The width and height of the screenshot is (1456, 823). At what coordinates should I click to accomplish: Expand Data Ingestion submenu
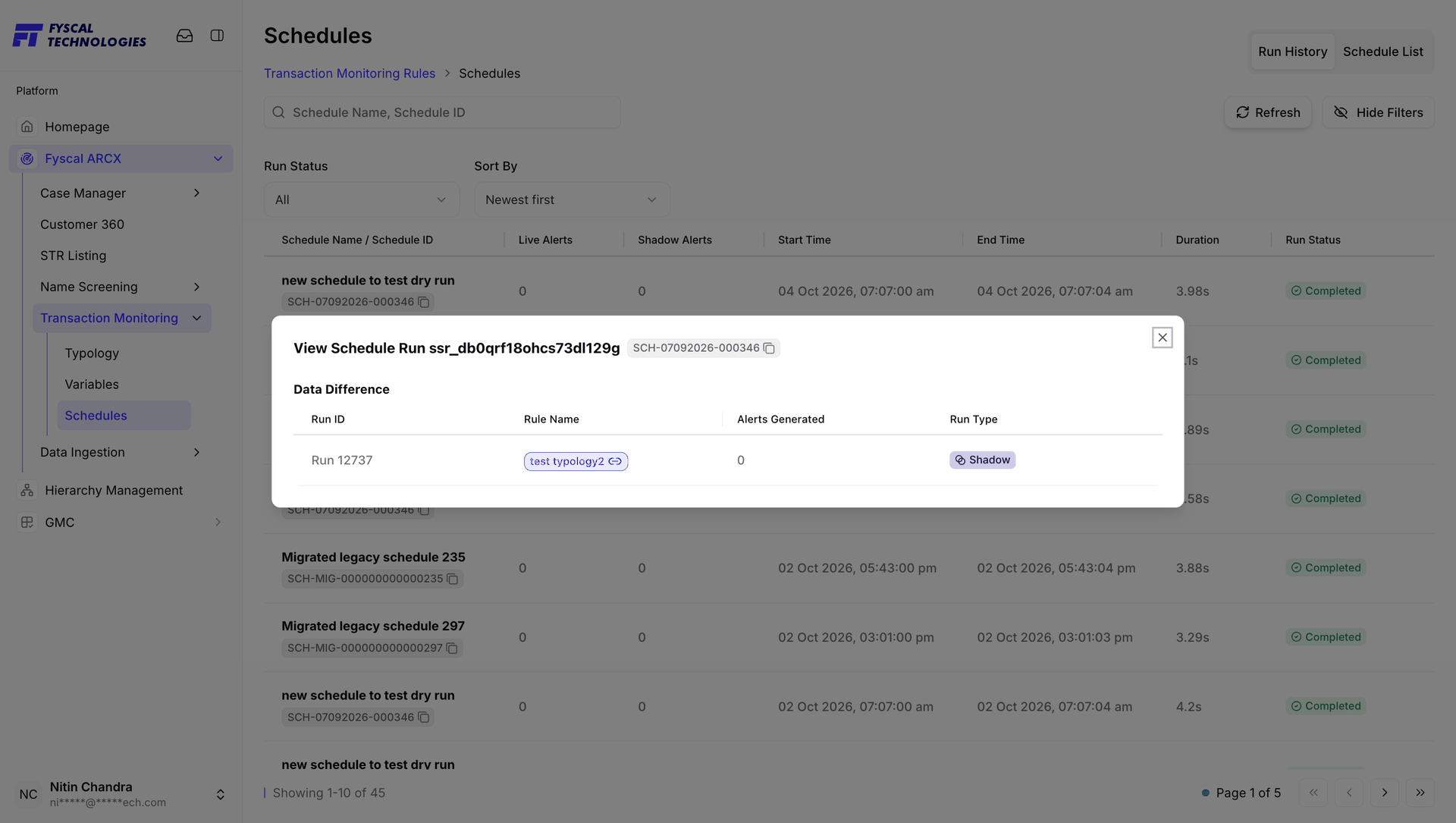[196, 452]
